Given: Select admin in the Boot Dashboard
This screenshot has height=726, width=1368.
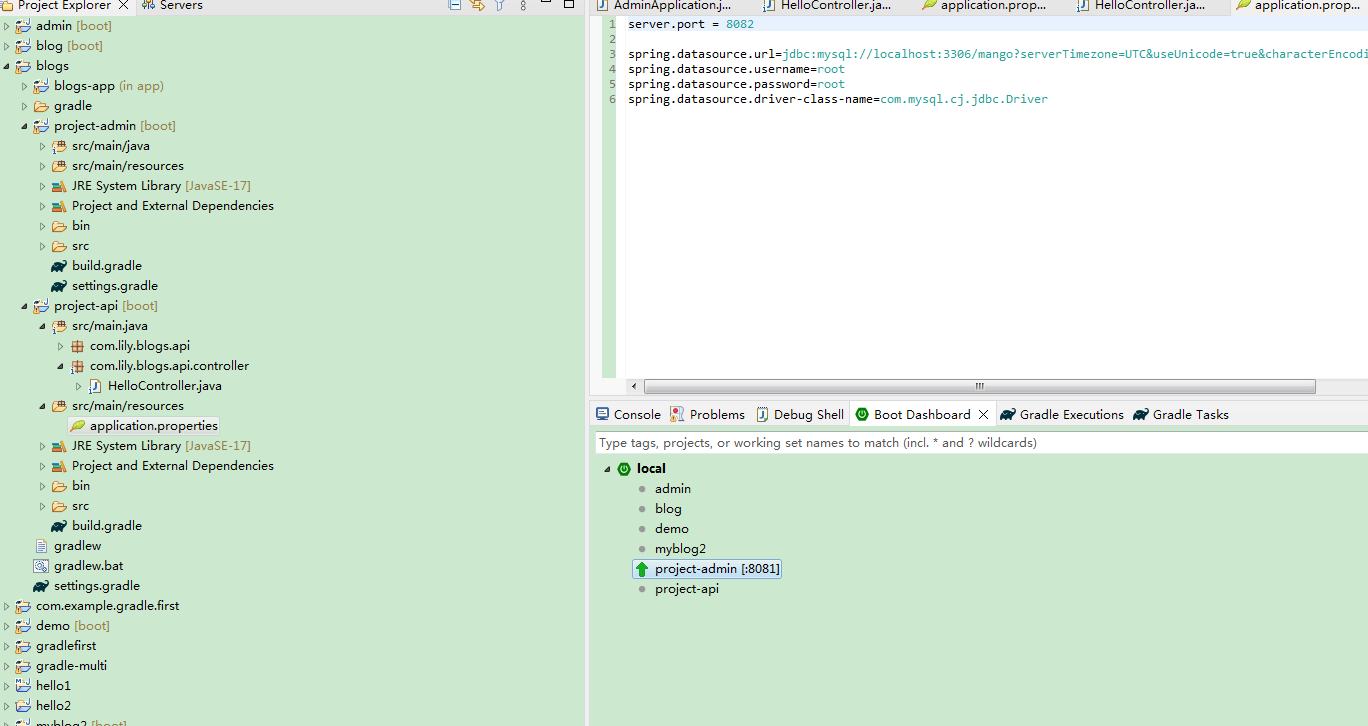Looking at the screenshot, I should coord(673,489).
